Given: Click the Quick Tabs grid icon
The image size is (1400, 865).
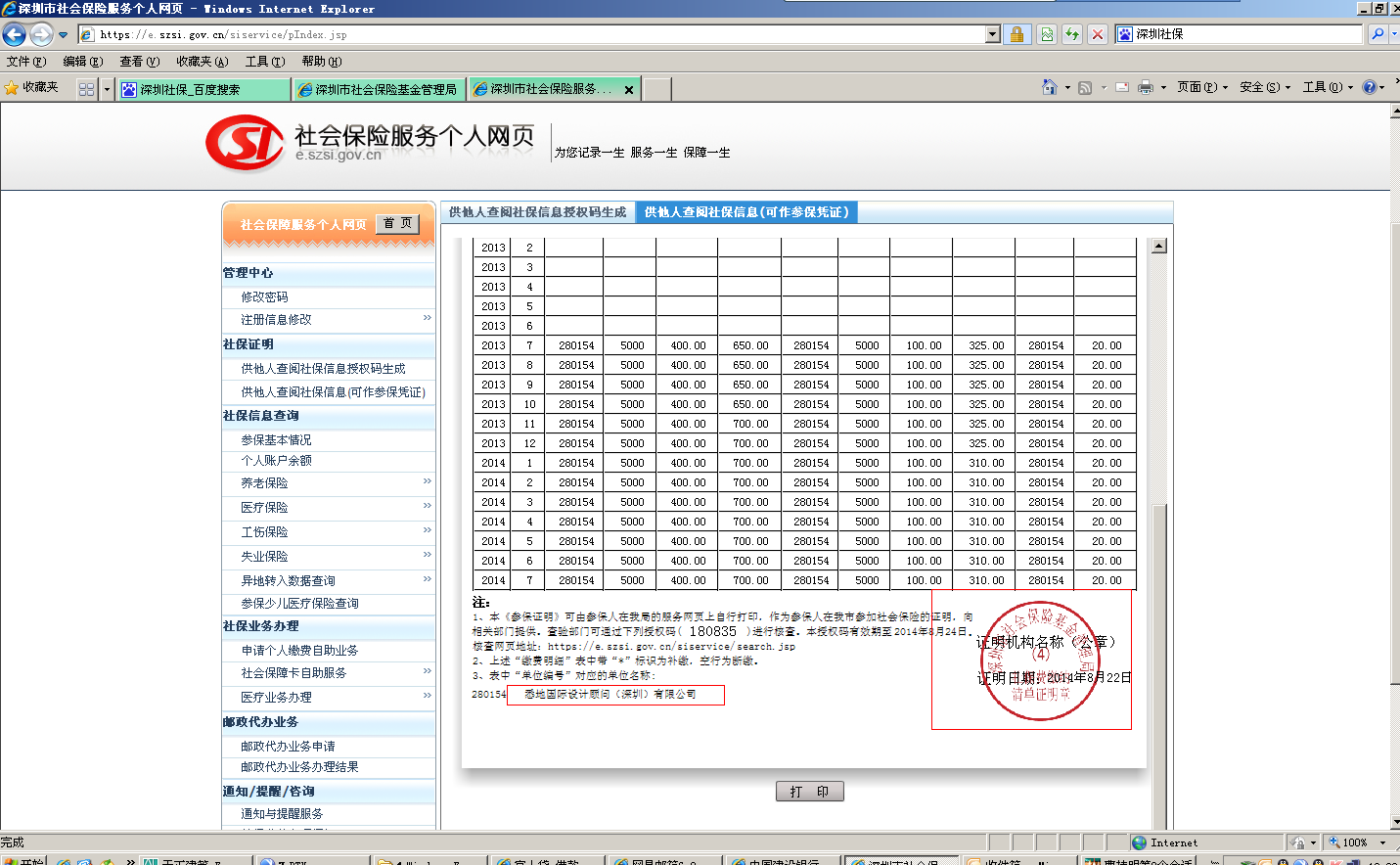Looking at the screenshot, I should pos(86,89).
